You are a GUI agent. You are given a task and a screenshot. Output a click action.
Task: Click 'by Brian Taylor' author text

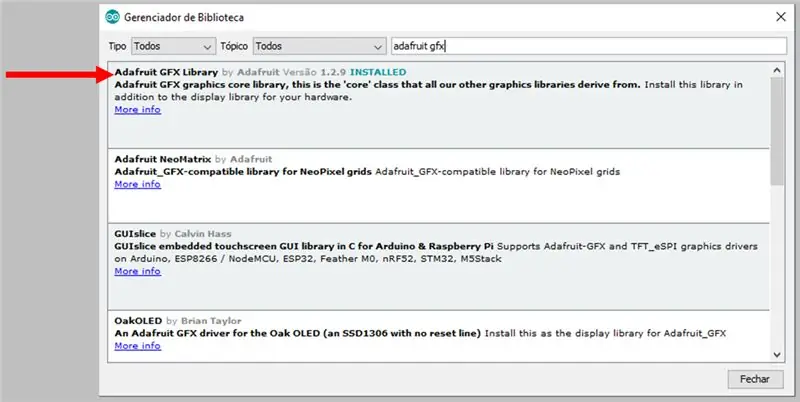click(204, 321)
